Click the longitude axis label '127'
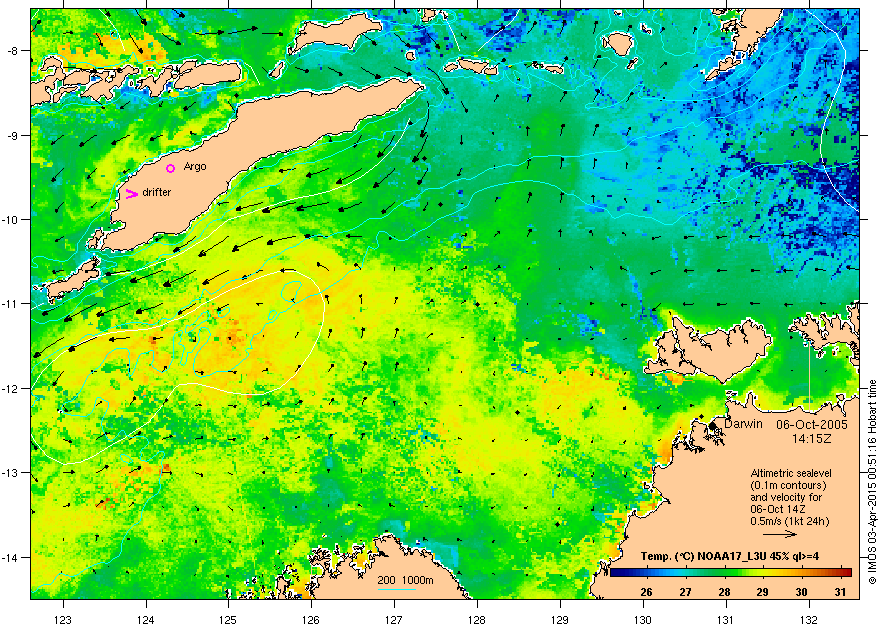This screenshot has height=630, width=880. [x=394, y=620]
